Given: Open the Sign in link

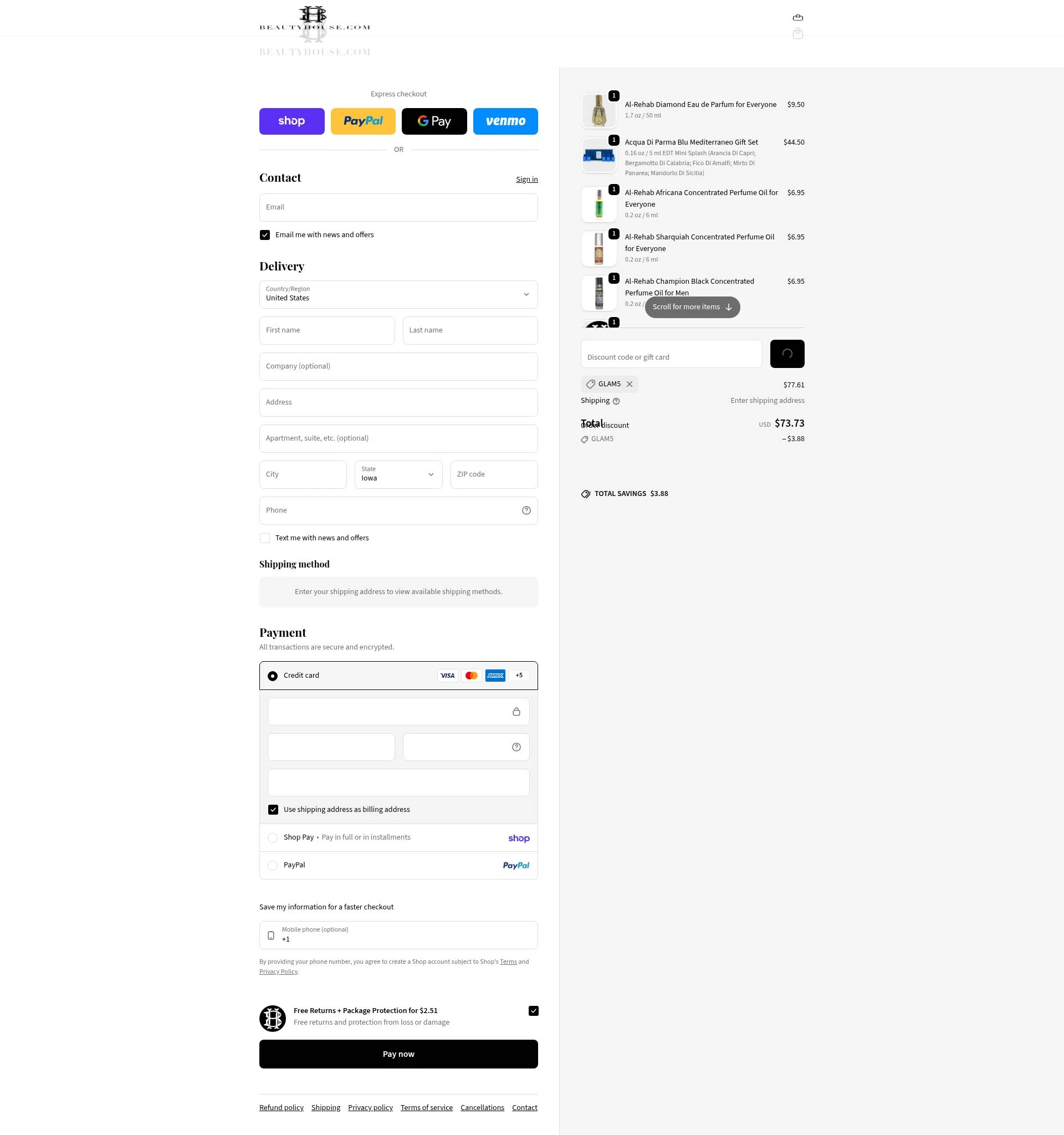Looking at the screenshot, I should click(526, 179).
